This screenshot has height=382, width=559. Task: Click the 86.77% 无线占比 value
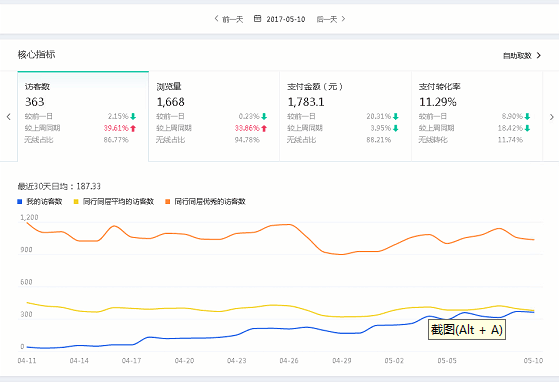pos(116,140)
